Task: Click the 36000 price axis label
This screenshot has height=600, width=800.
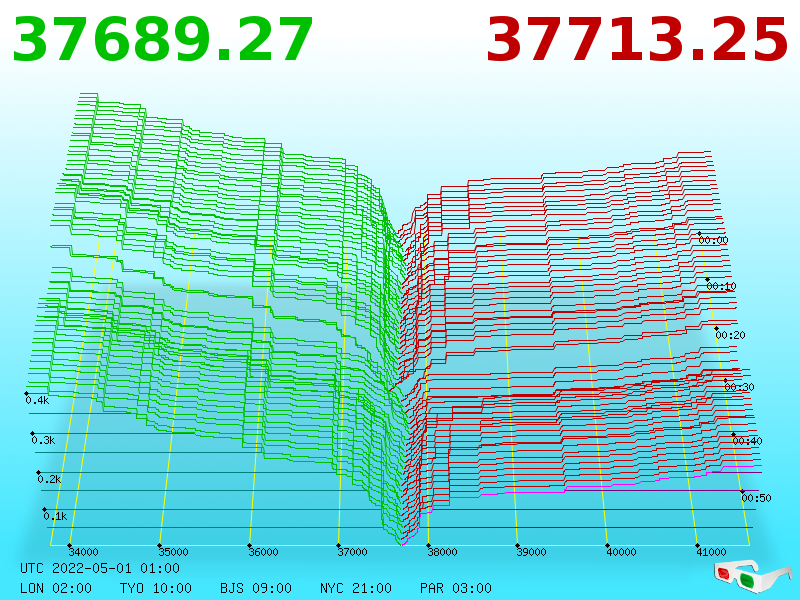Action: (x=263, y=552)
